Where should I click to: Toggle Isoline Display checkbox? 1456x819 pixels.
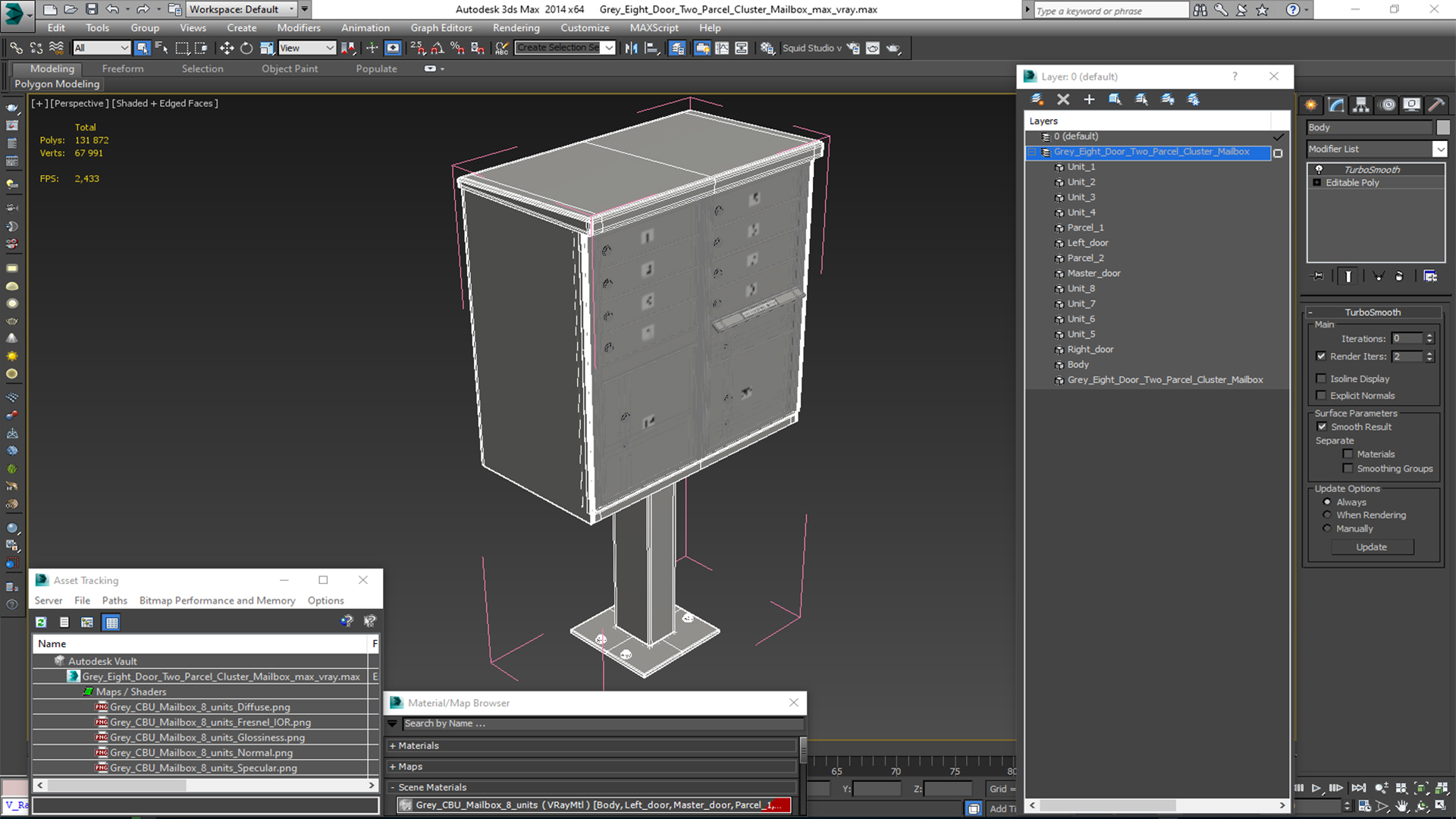coord(1321,378)
